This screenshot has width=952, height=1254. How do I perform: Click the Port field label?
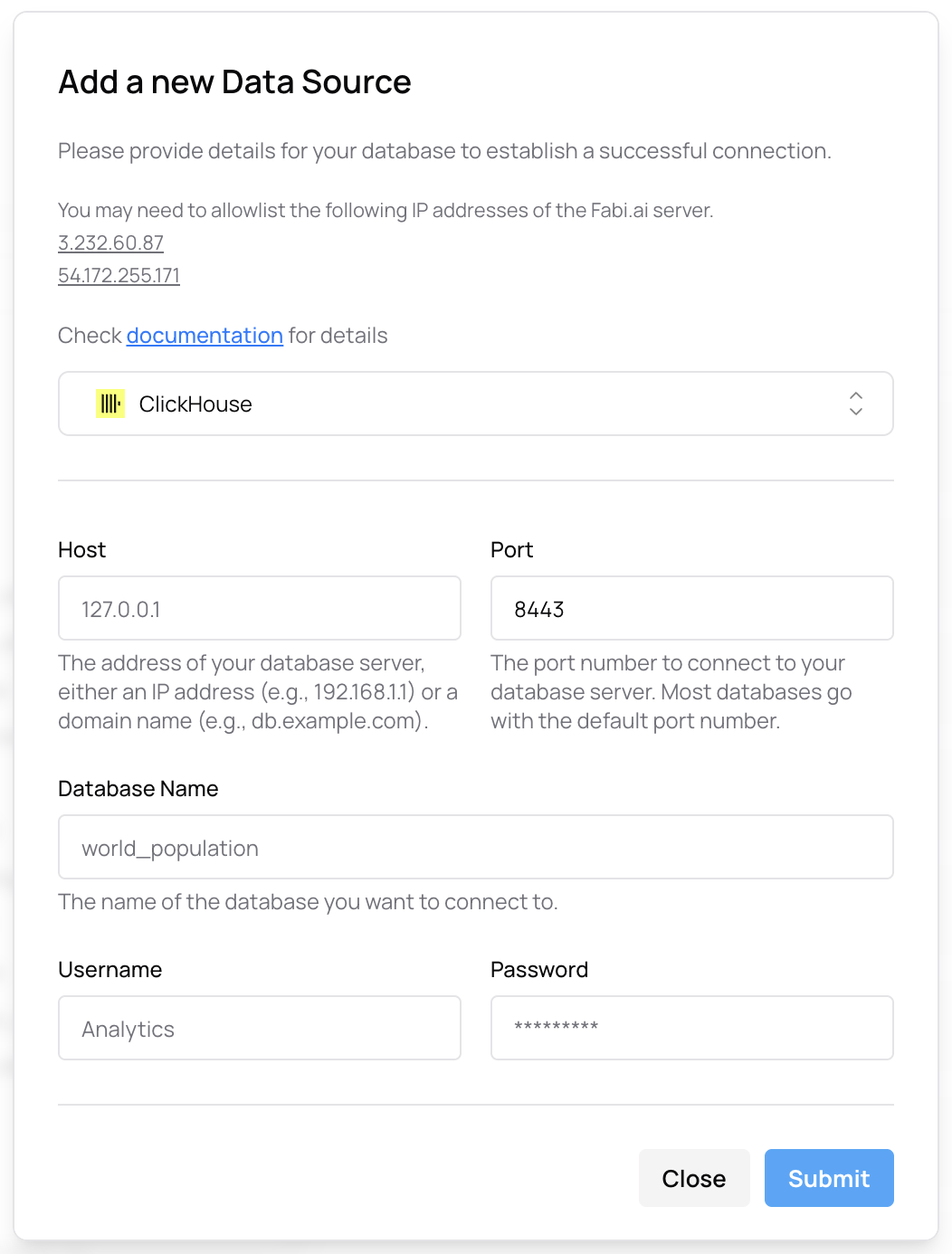click(x=511, y=549)
